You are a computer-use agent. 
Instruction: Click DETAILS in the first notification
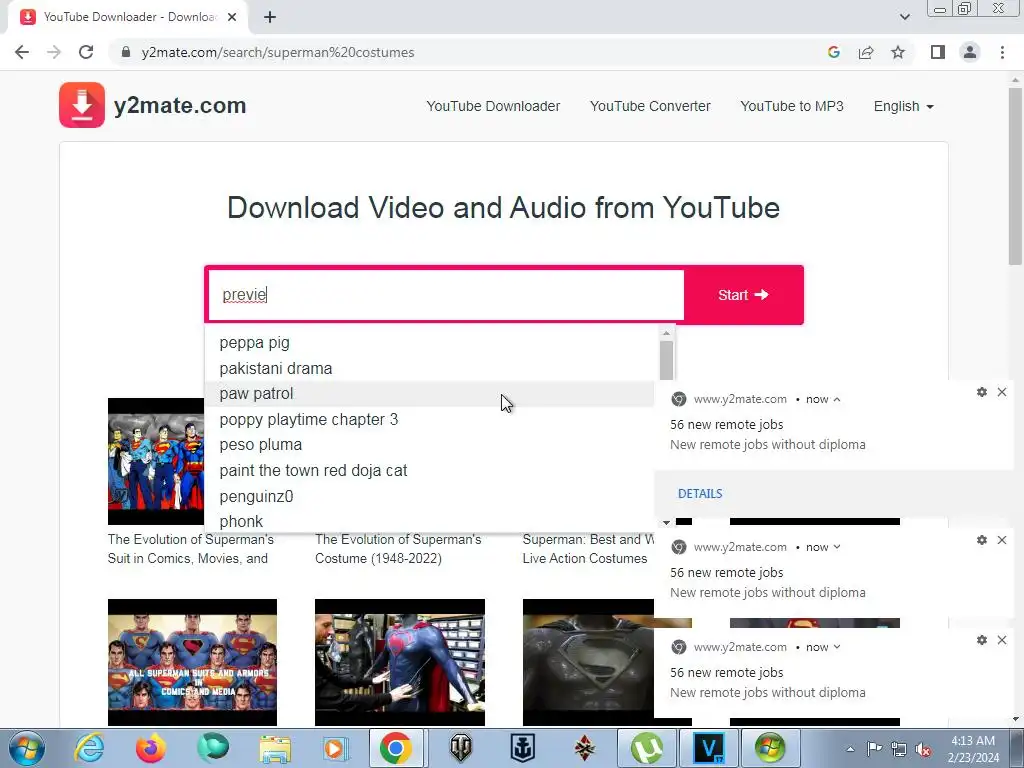(700, 494)
